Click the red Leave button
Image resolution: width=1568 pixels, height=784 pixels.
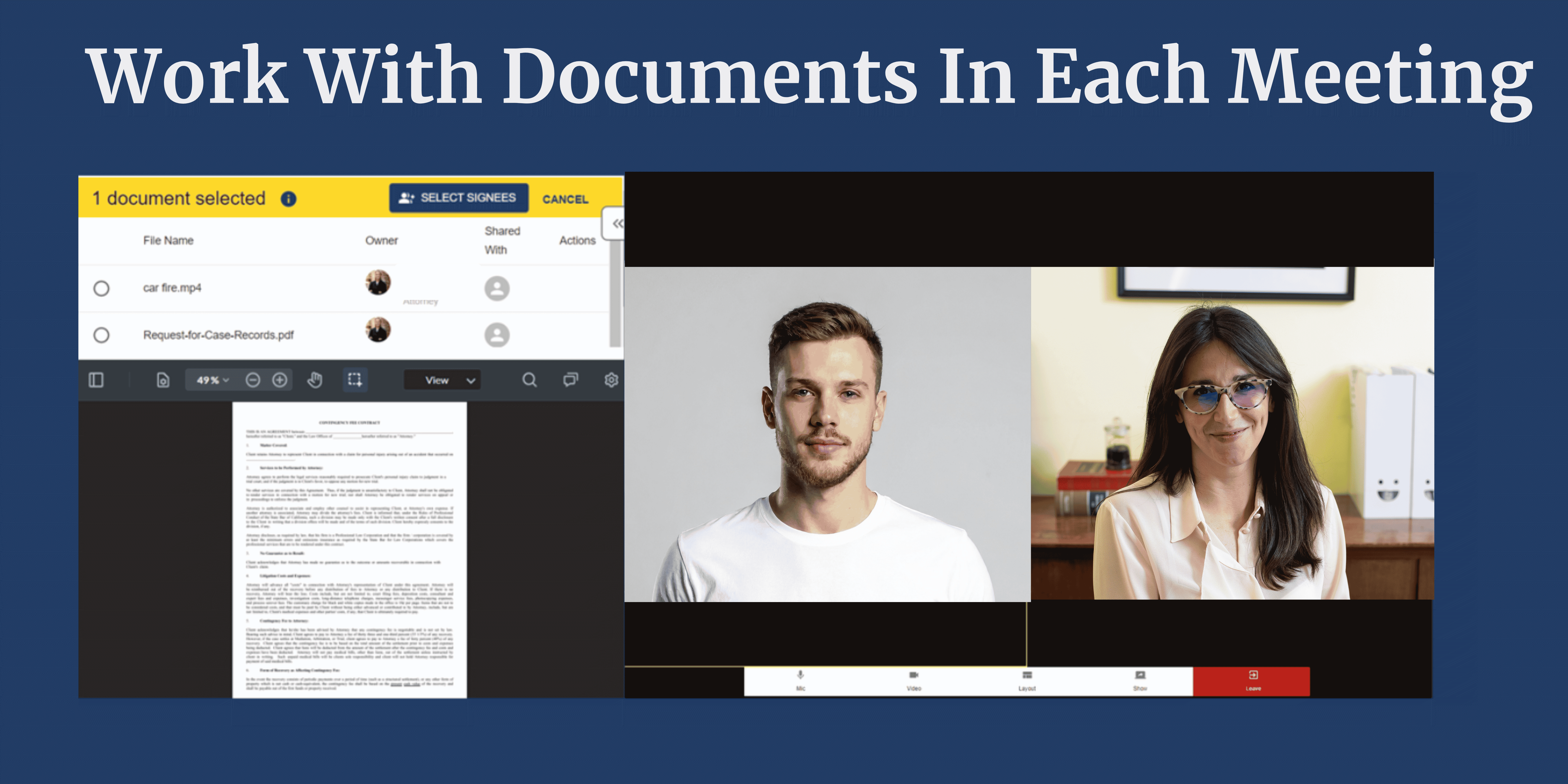[x=1252, y=681]
